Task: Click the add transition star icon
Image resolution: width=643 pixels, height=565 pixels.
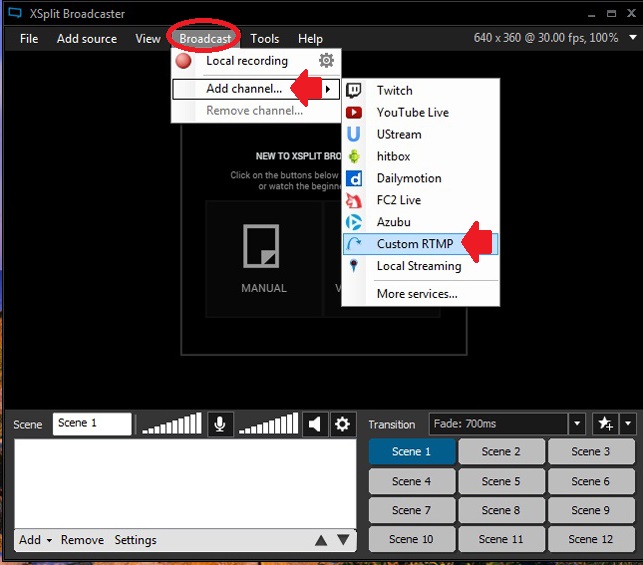Action: tap(603, 424)
